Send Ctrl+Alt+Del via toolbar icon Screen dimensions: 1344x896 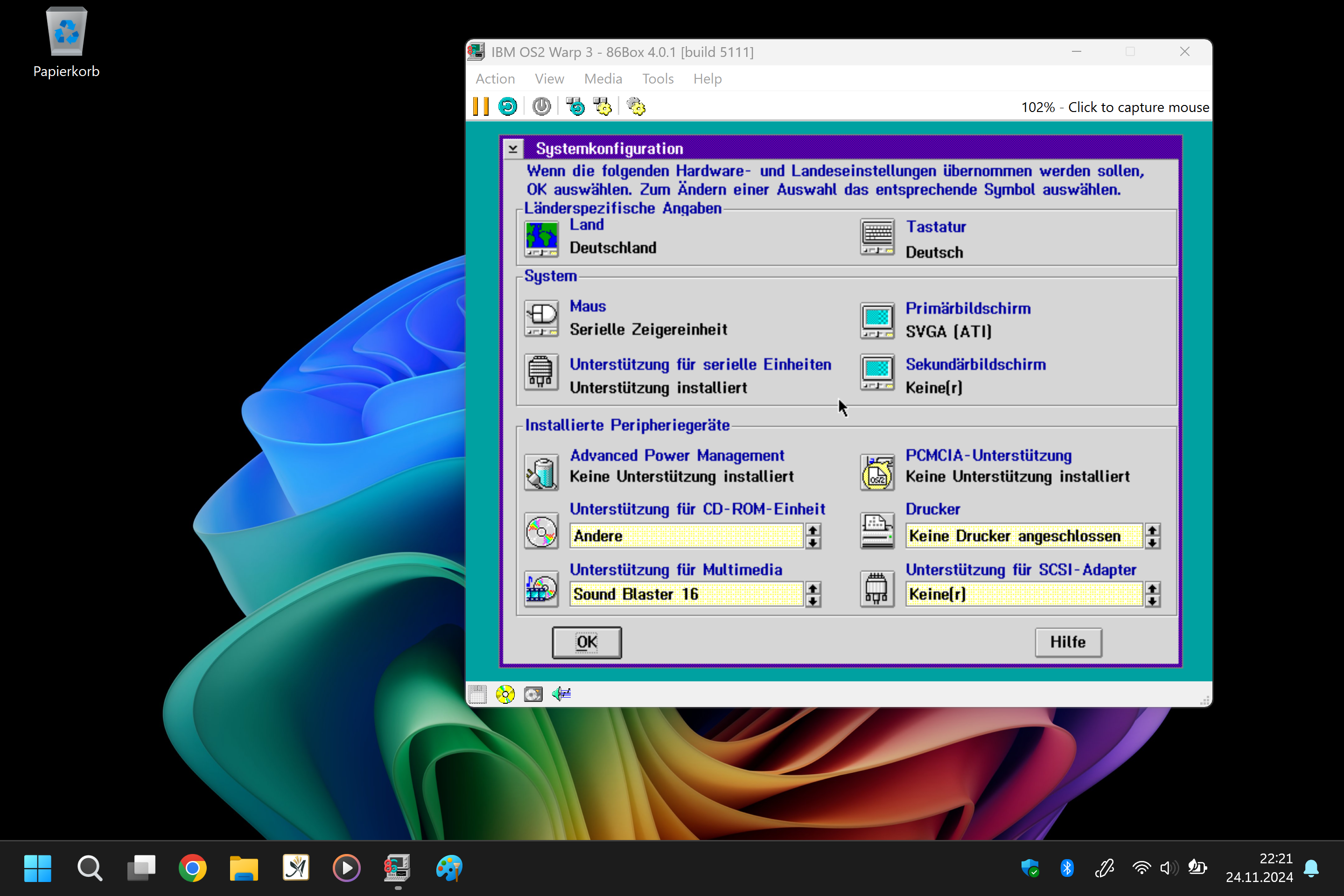[x=575, y=107]
